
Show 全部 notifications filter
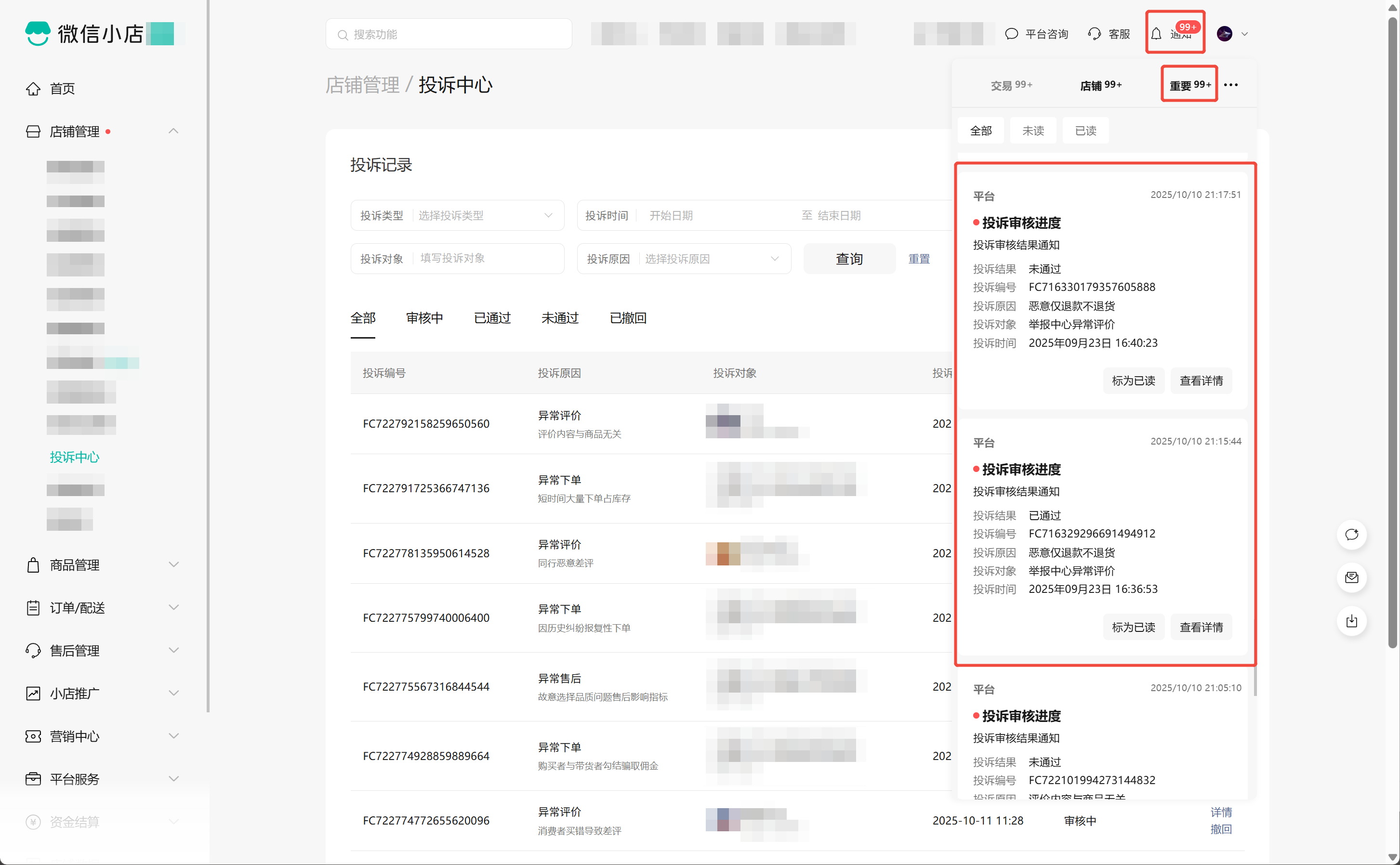[981, 131]
